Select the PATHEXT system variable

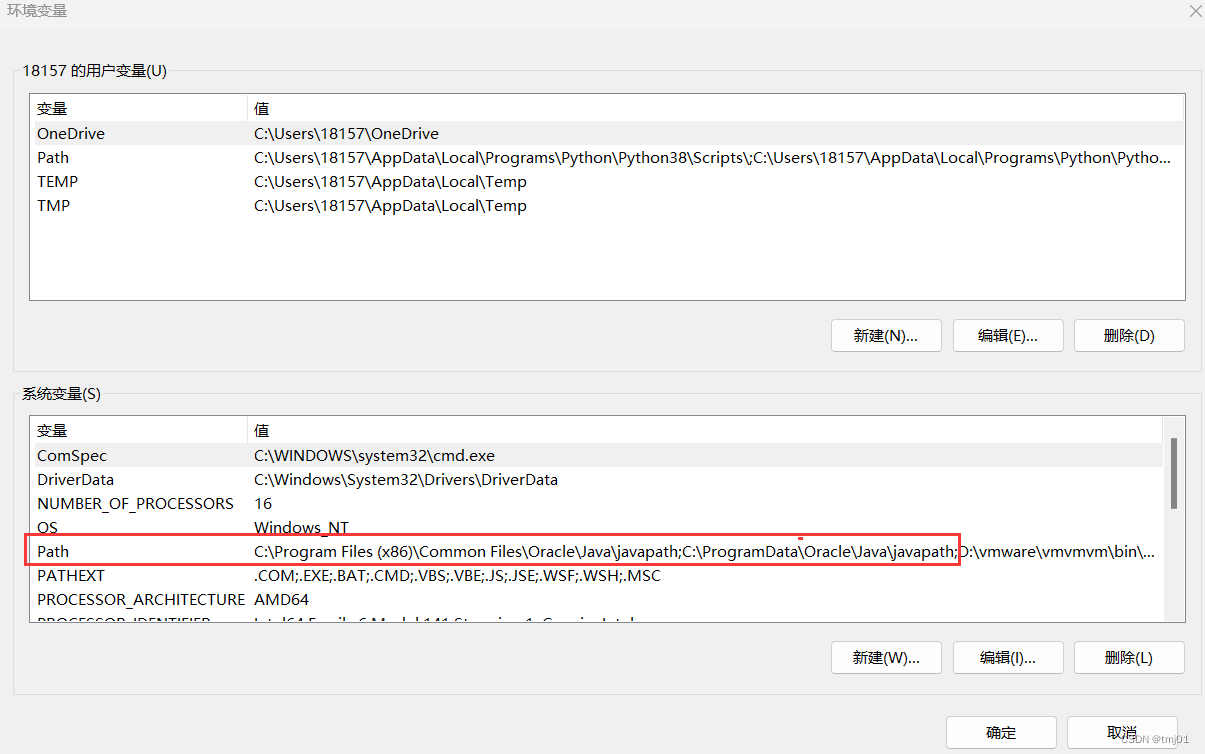[x=597, y=576]
